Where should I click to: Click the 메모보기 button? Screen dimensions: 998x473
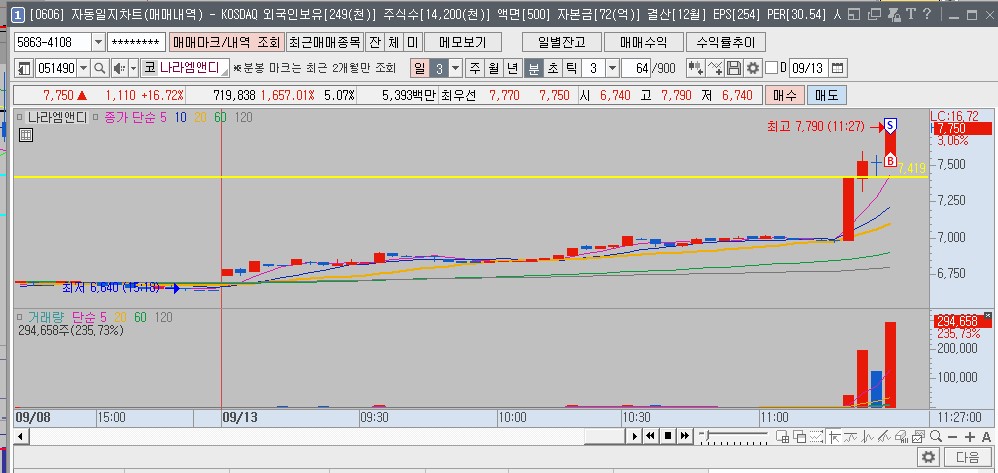463,43
